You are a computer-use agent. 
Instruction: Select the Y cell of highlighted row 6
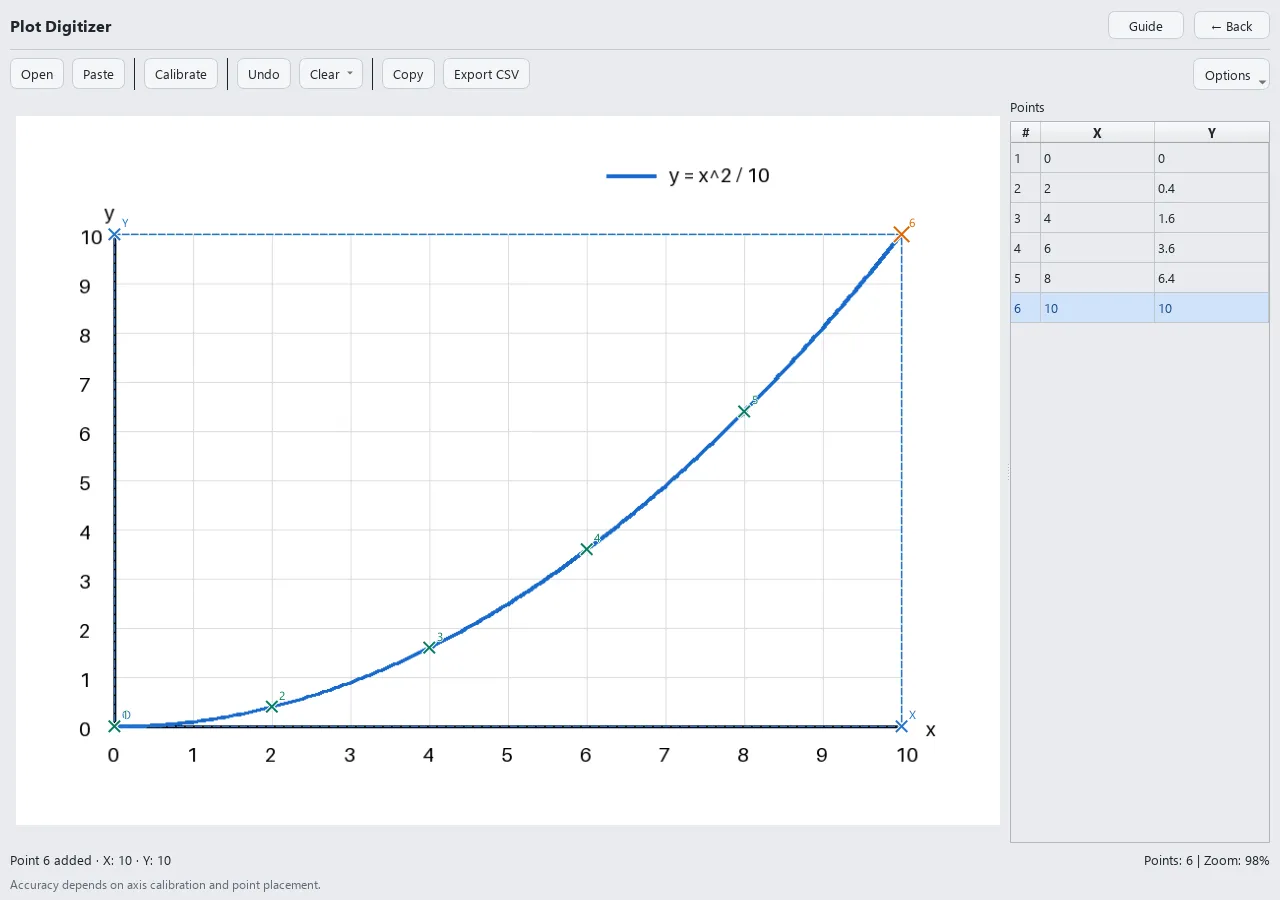pos(1212,308)
